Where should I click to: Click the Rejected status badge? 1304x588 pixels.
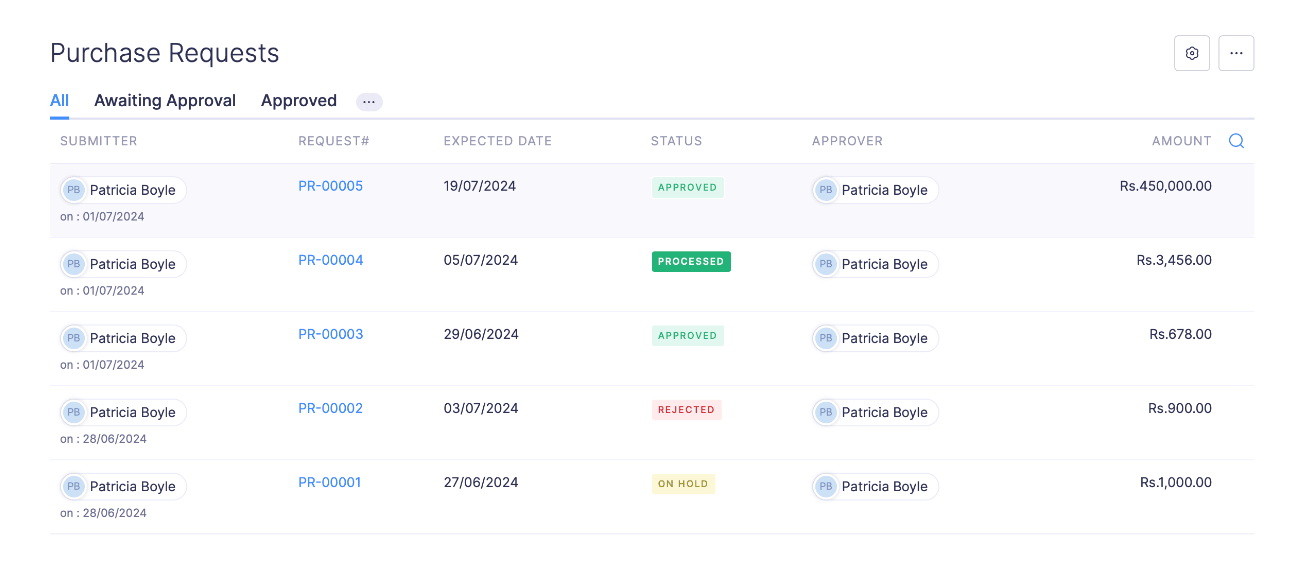click(x=686, y=410)
